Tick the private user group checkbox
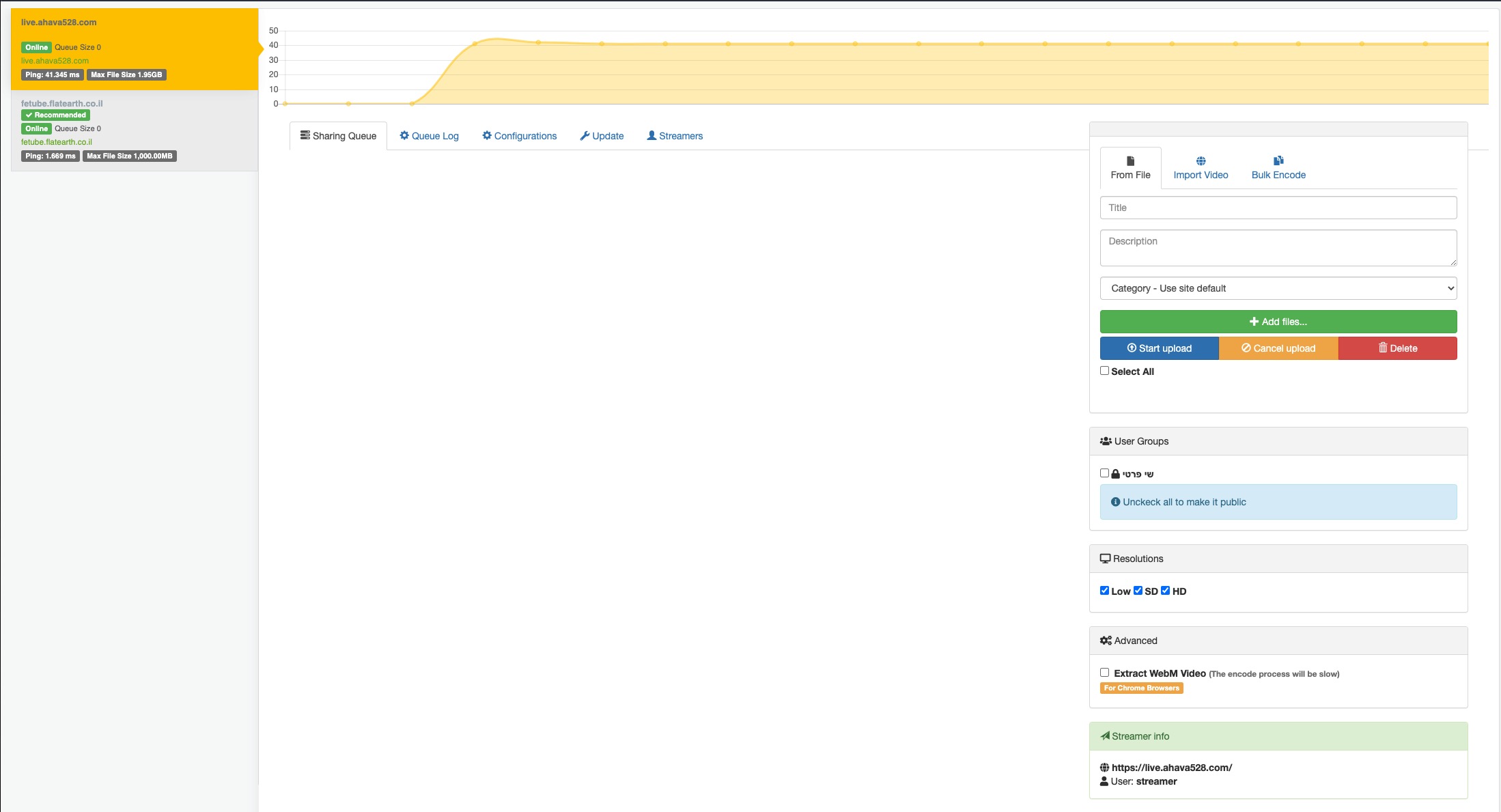Screen dimensions: 1501x812 click(x=1104, y=473)
